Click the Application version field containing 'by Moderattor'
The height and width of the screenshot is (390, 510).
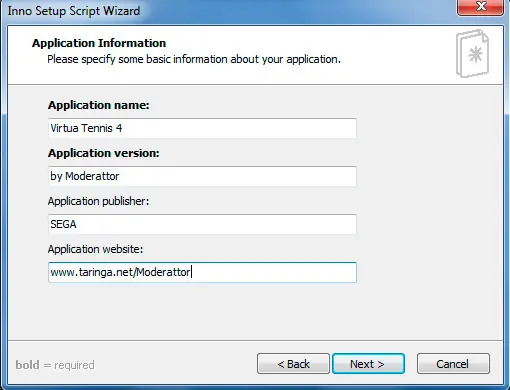tap(202, 176)
